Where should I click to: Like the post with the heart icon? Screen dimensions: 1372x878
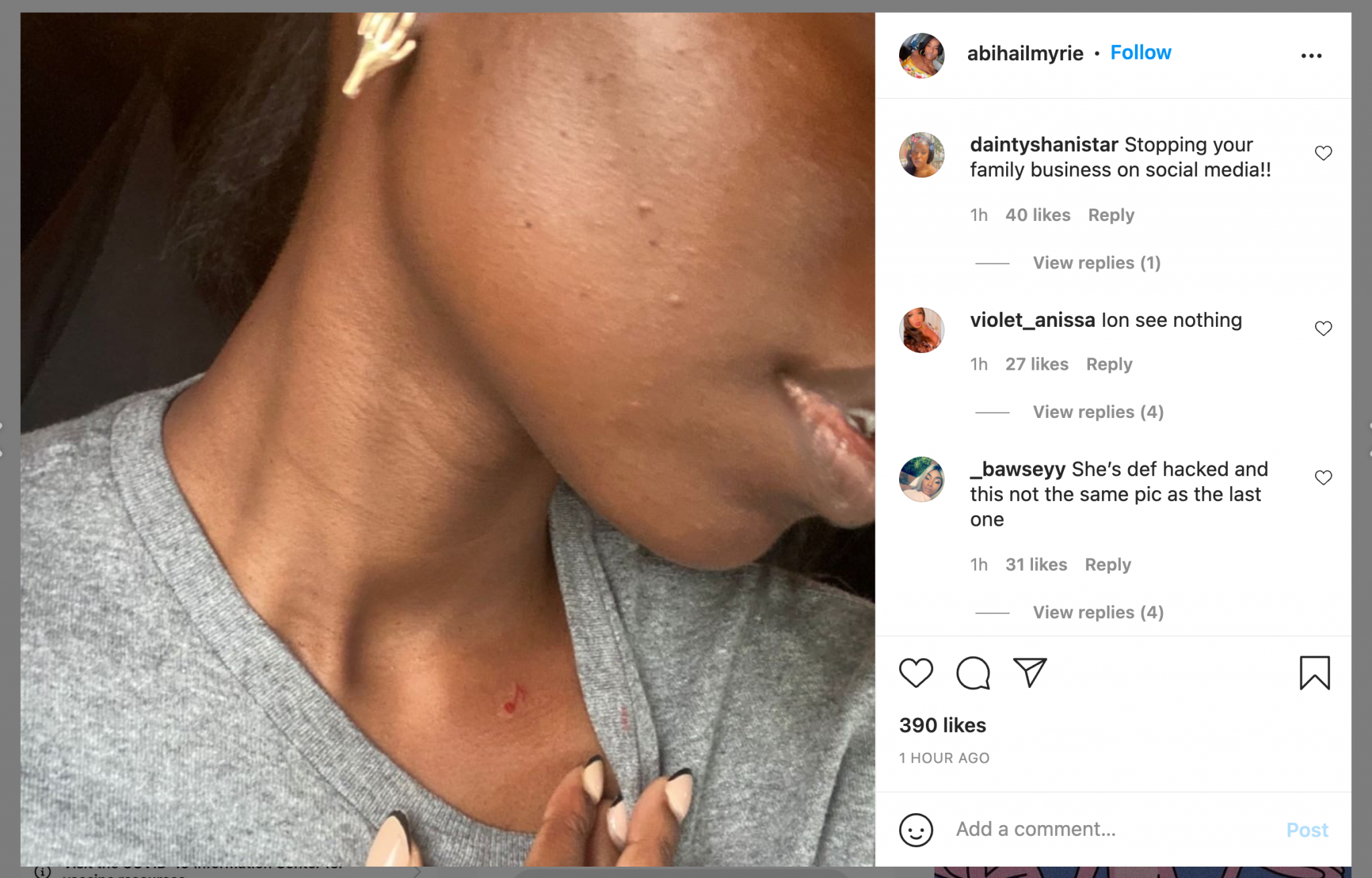pos(916,672)
